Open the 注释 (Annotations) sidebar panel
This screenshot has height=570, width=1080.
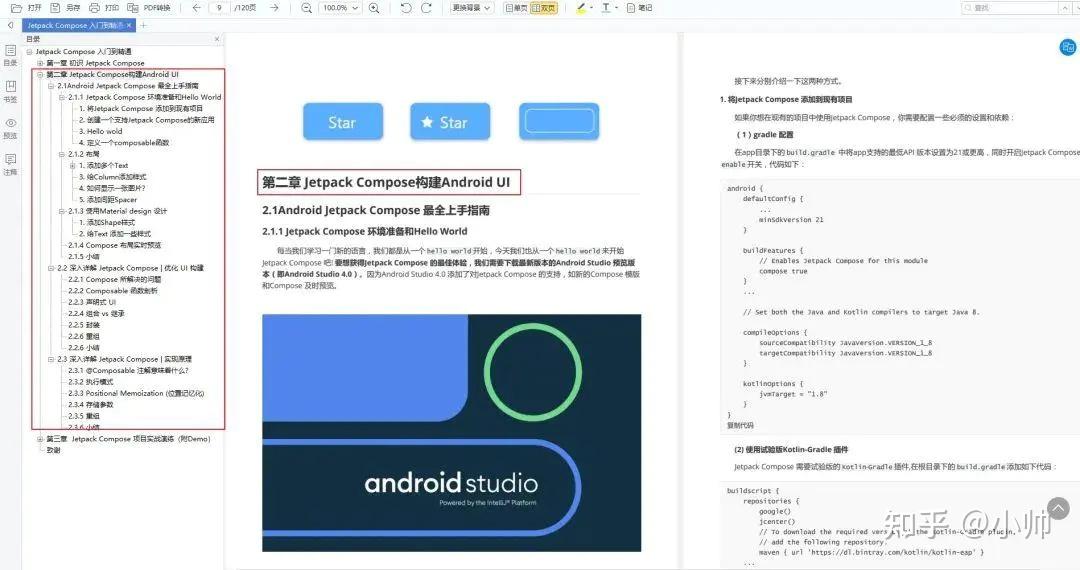pyautogui.click(x=10, y=165)
